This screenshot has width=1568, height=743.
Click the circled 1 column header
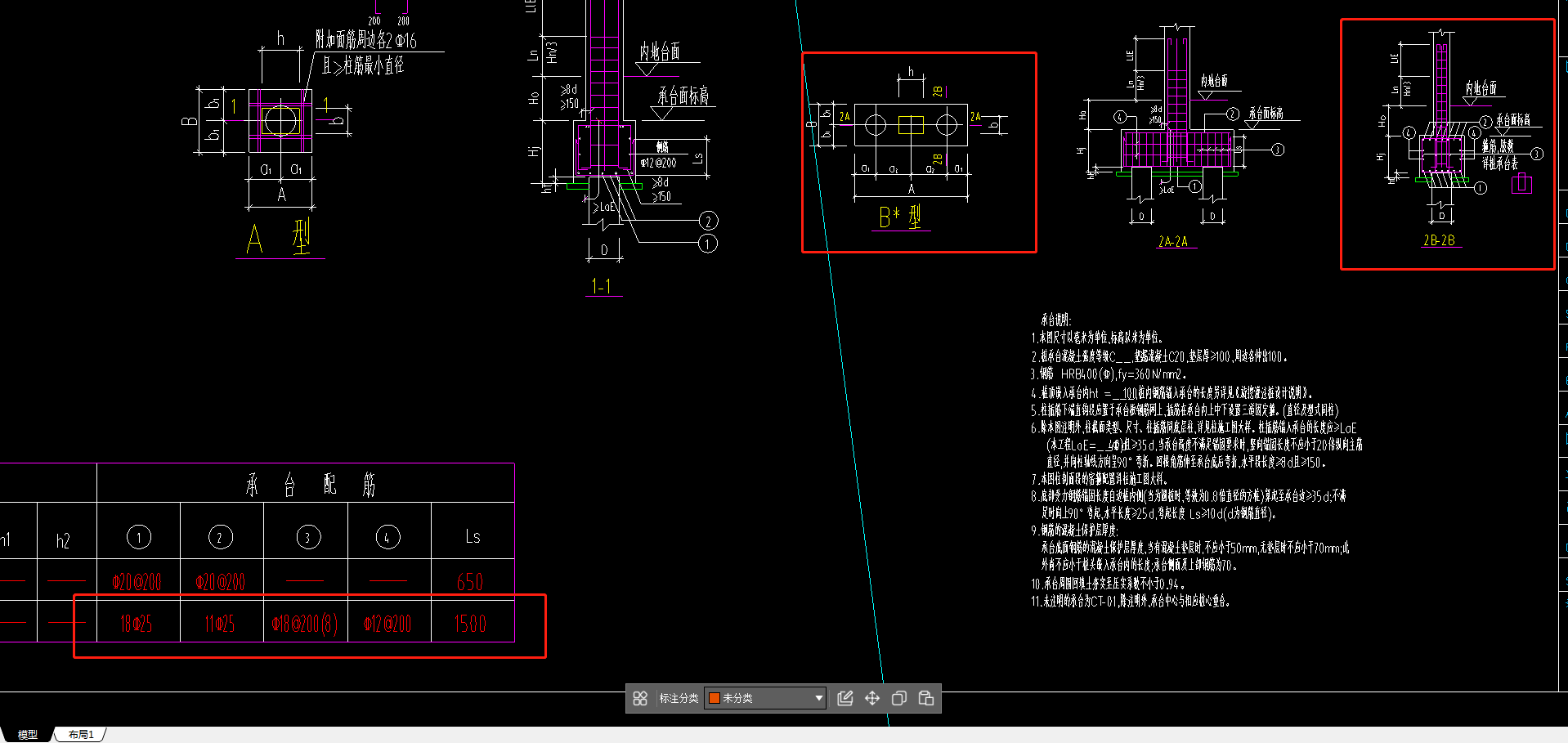click(x=139, y=537)
